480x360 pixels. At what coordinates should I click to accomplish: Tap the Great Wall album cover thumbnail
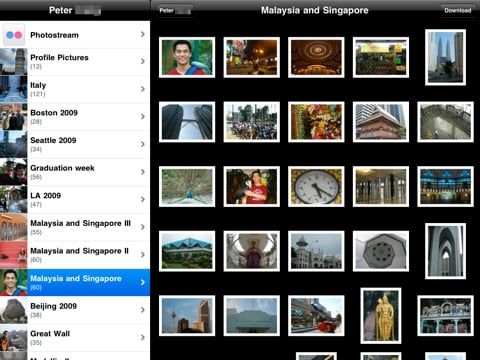coord(13,338)
